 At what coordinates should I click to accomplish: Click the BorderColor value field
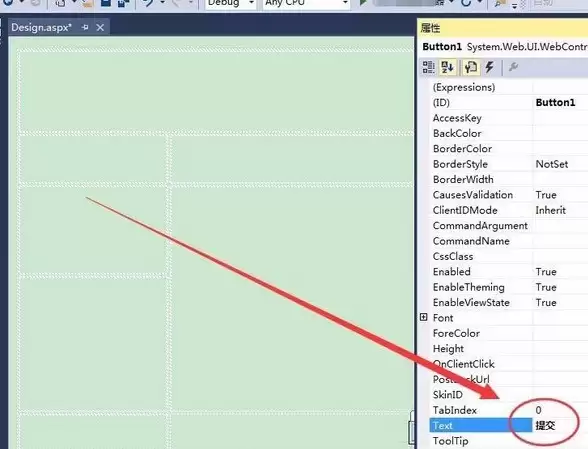pos(560,149)
